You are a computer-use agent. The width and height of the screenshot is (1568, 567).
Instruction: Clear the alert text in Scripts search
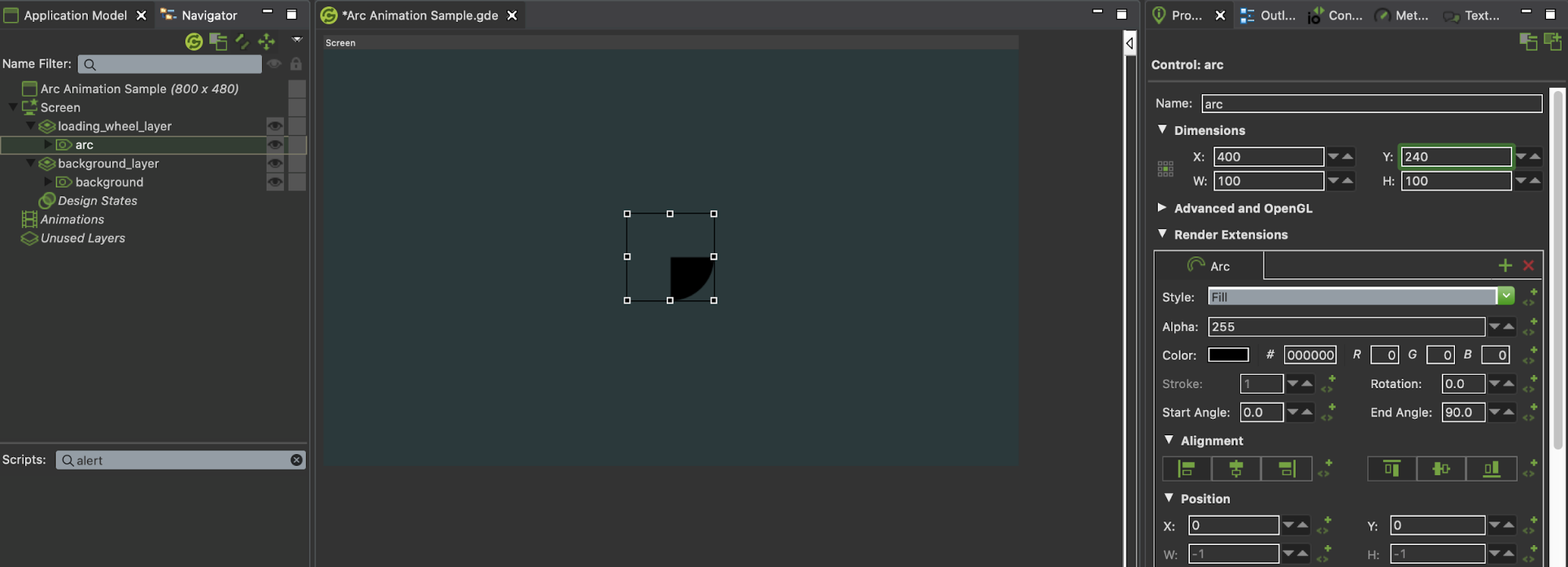pyautogui.click(x=297, y=460)
